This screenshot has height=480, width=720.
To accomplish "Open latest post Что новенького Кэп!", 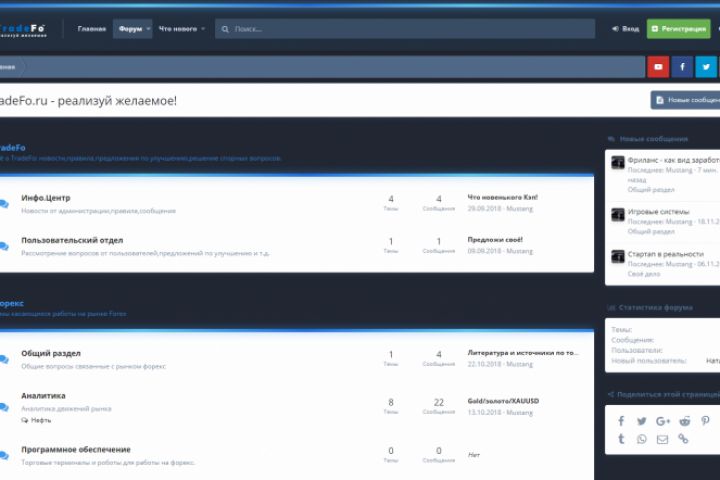I will [502, 198].
